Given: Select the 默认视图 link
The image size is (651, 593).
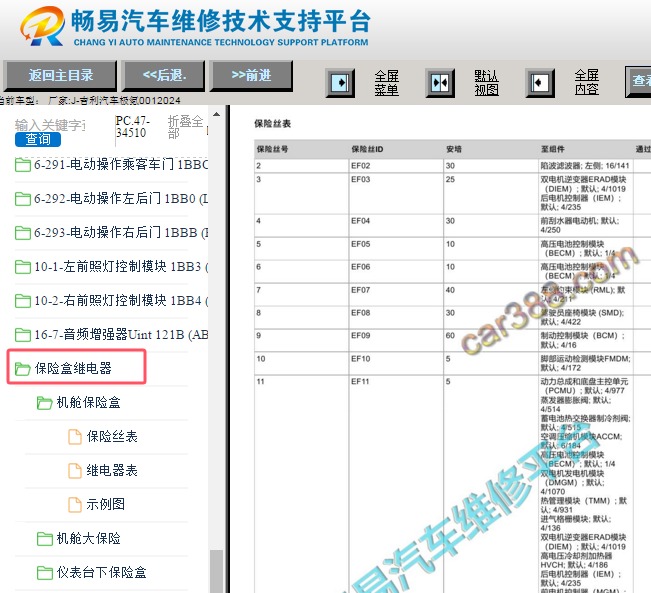Looking at the screenshot, I should [487, 83].
